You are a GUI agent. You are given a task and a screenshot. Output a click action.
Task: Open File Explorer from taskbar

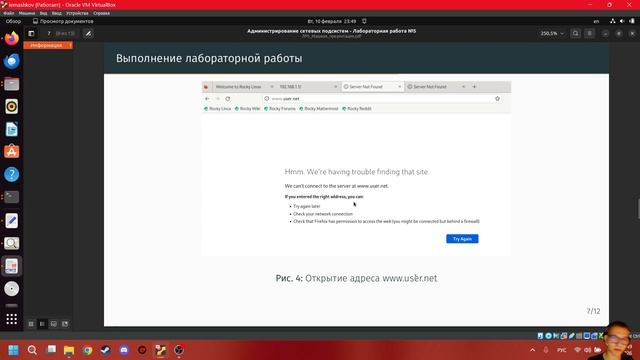click(x=69, y=350)
